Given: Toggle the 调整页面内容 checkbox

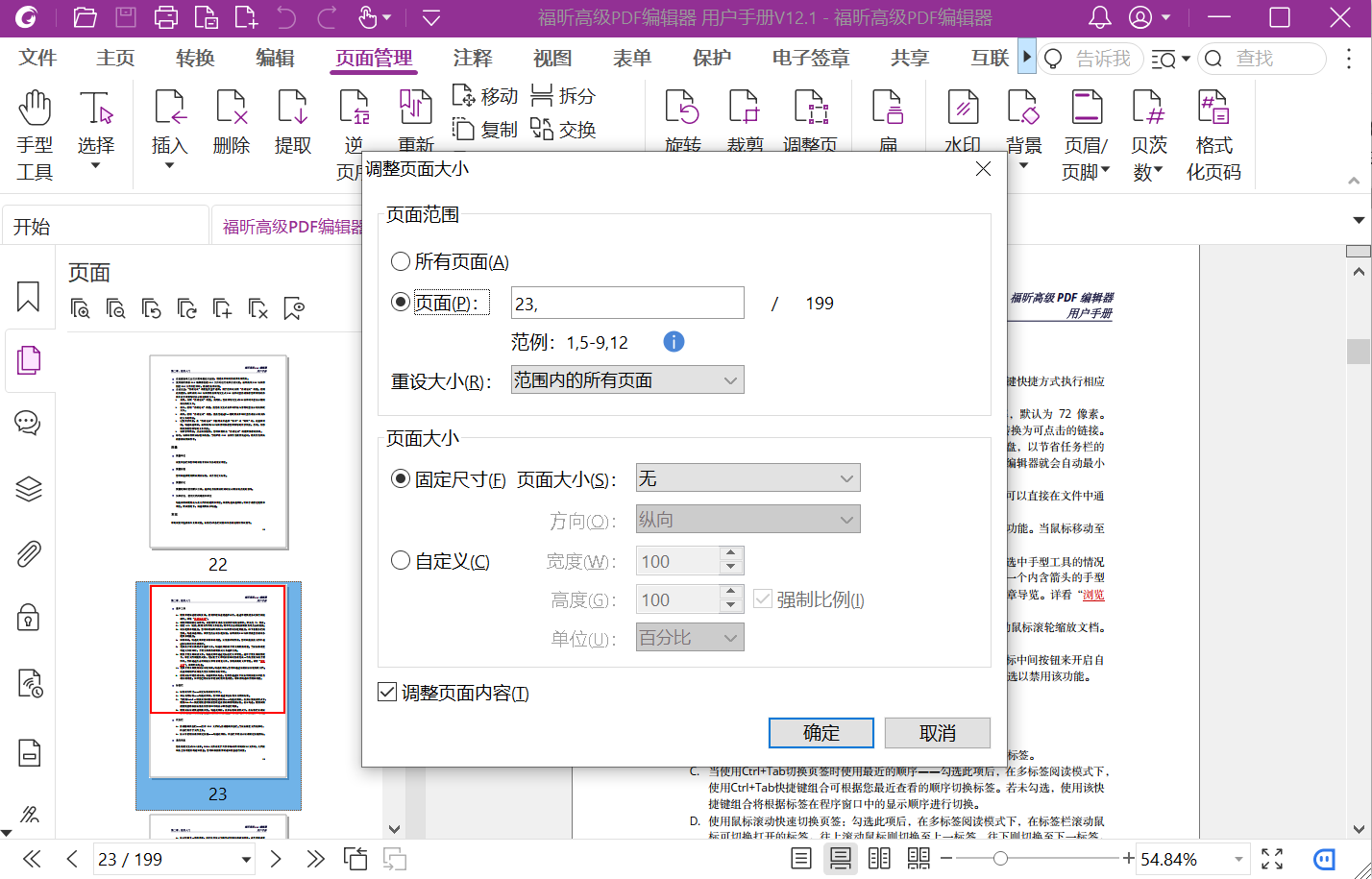Looking at the screenshot, I should (387, 692).
